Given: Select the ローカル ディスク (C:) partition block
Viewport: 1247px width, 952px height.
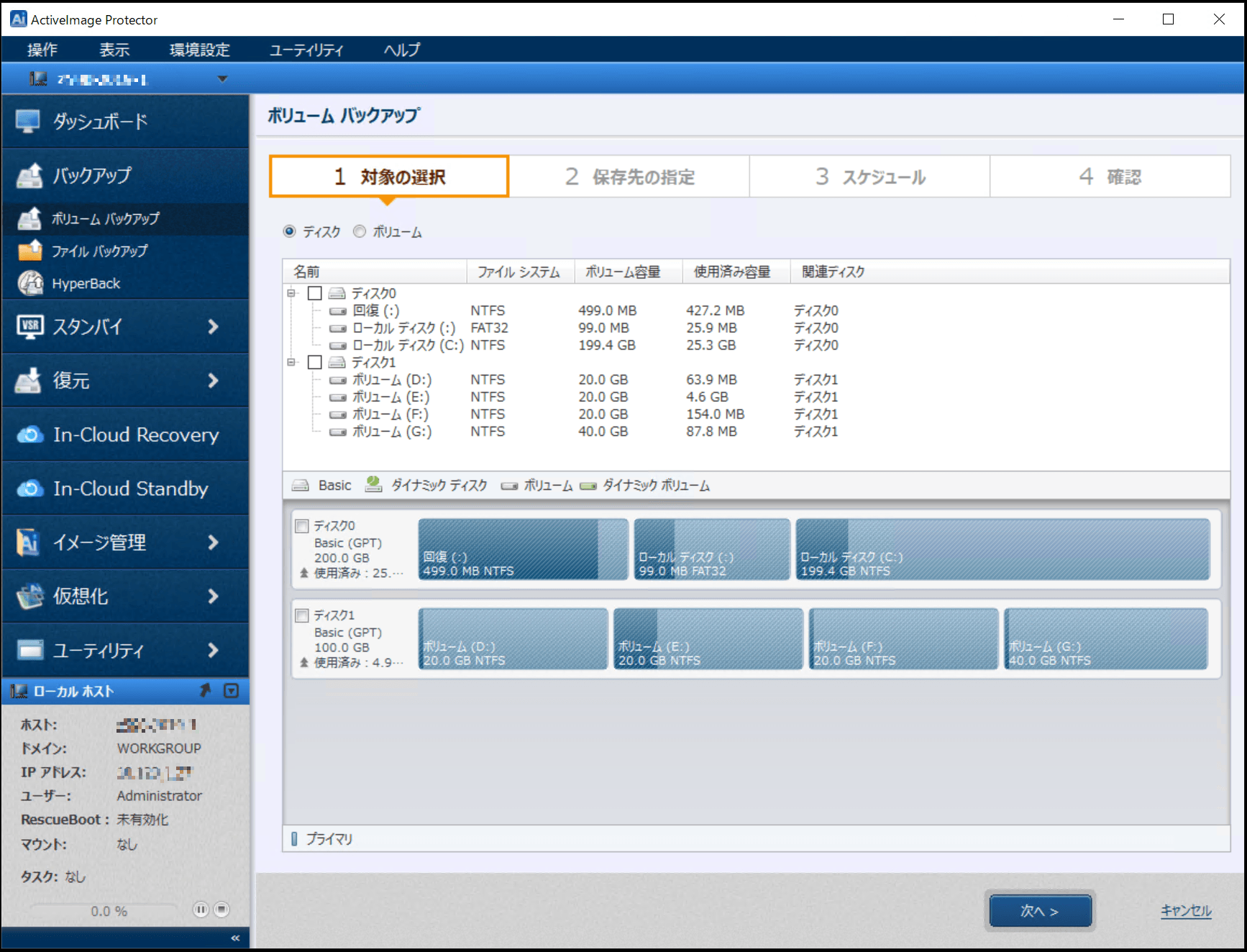Looking at the screenshot, I should pyautogui.click(x=1002, y=549).
